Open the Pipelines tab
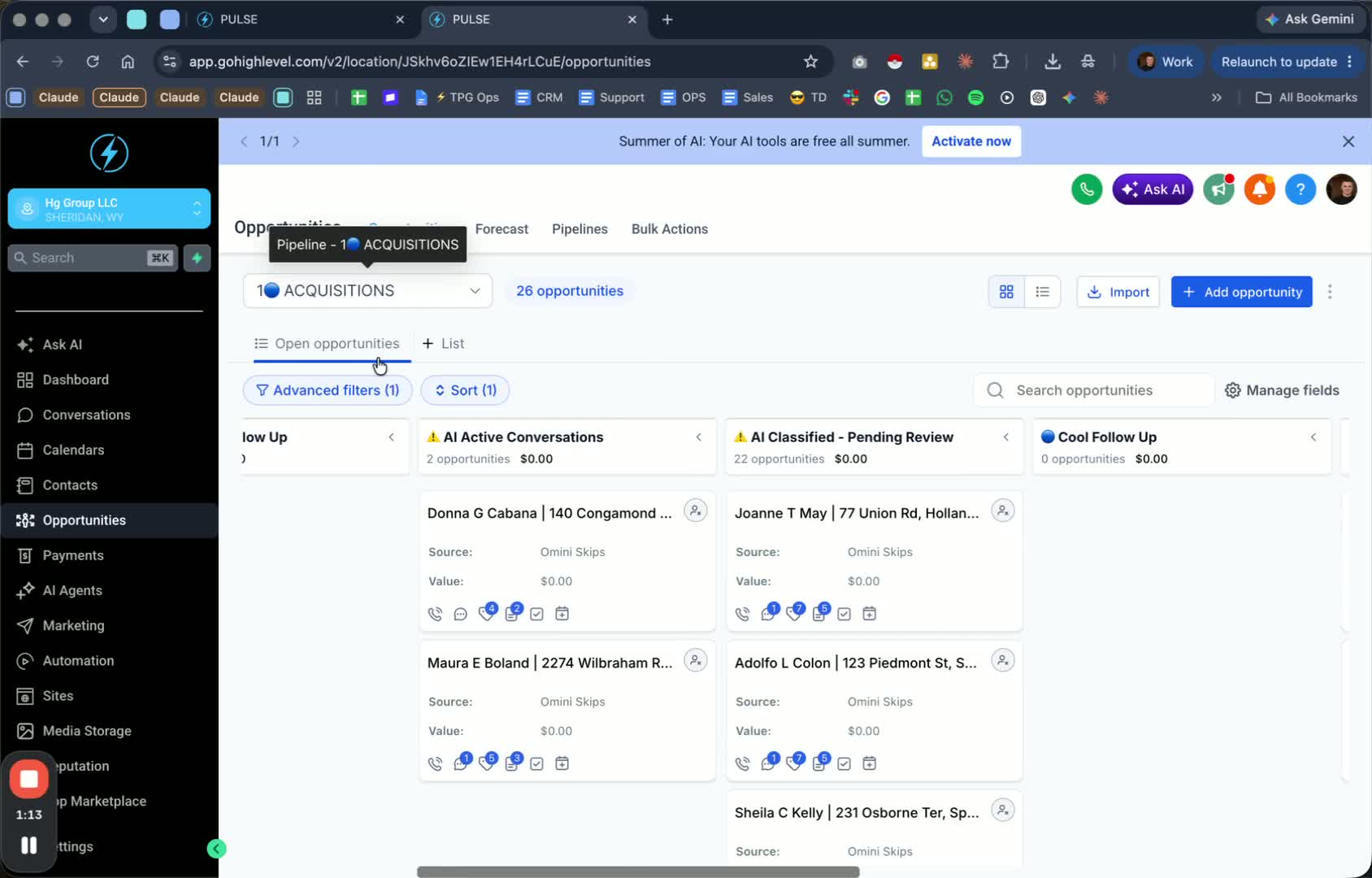This screenshot has height=878, width=1372. pyautogui.click(x=580, y=229)
